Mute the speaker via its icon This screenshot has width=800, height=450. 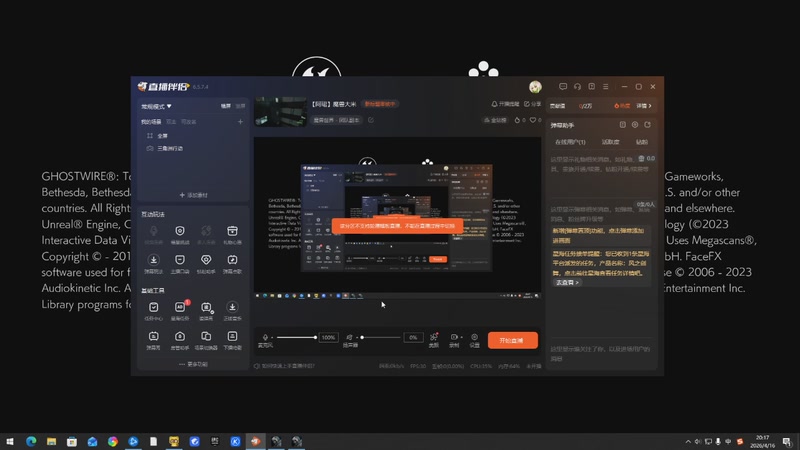coord(349,337)
